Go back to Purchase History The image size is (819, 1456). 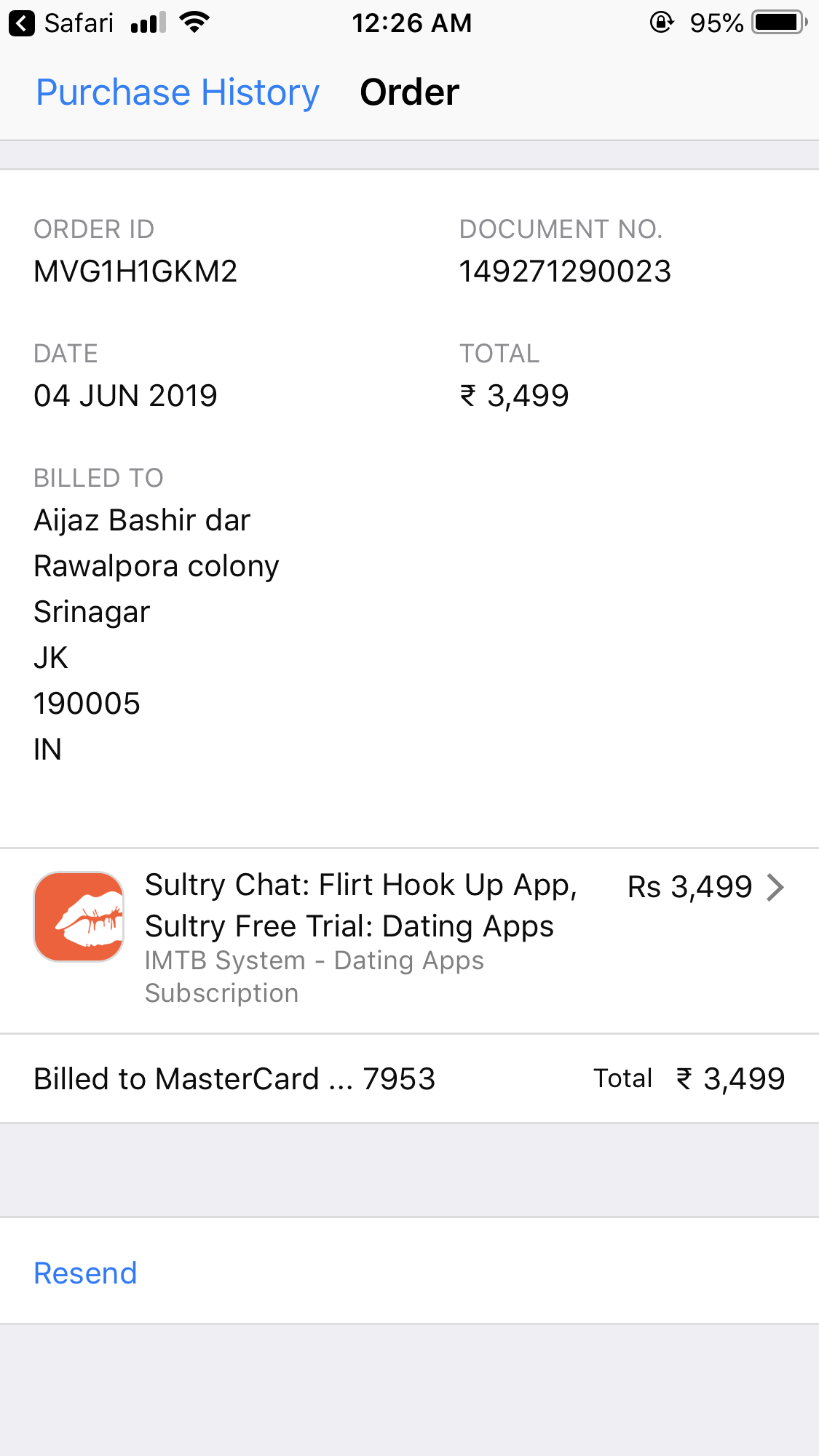point(178,92)
